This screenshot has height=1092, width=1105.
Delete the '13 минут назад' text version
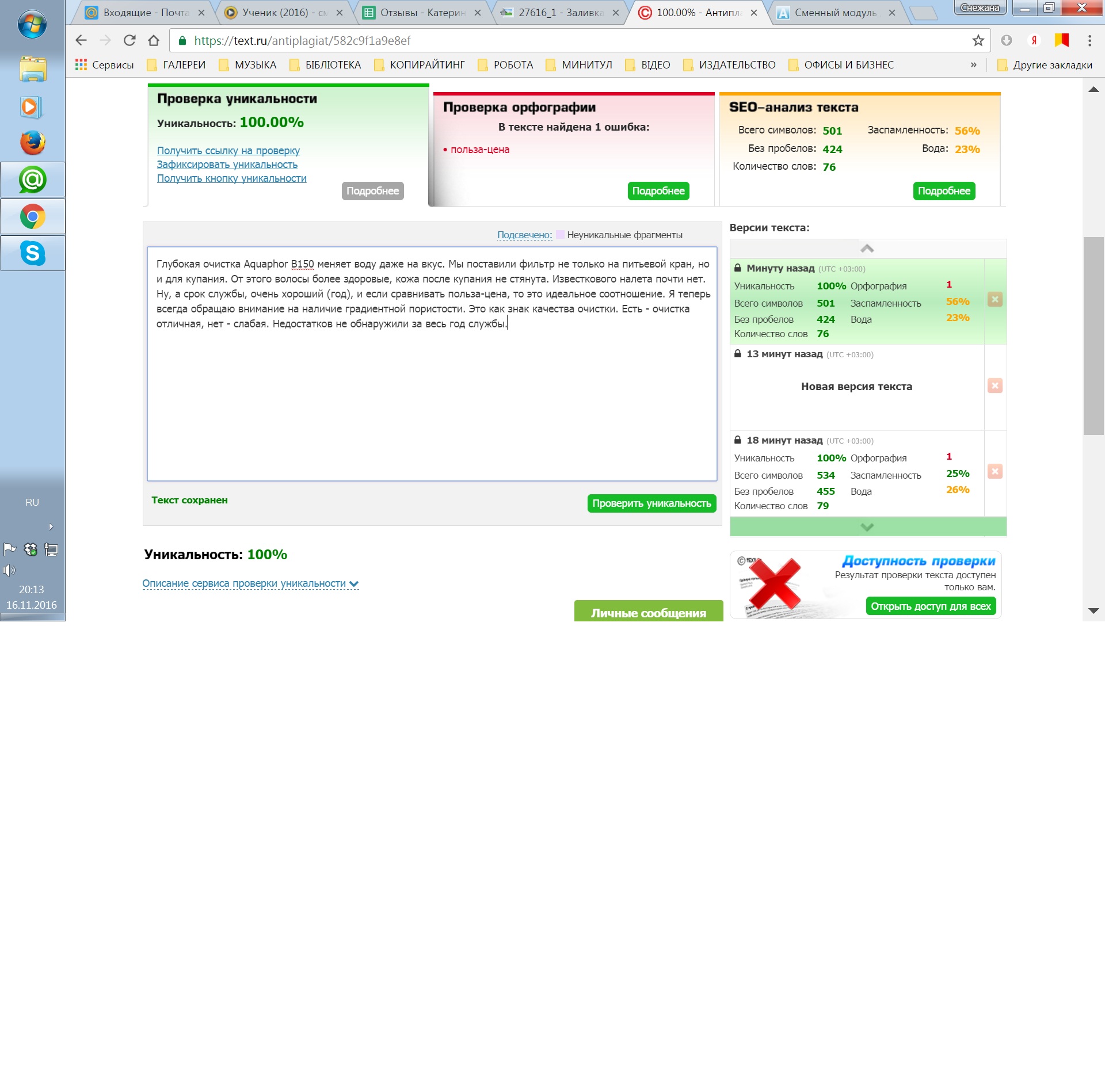(x=995, y=385)
